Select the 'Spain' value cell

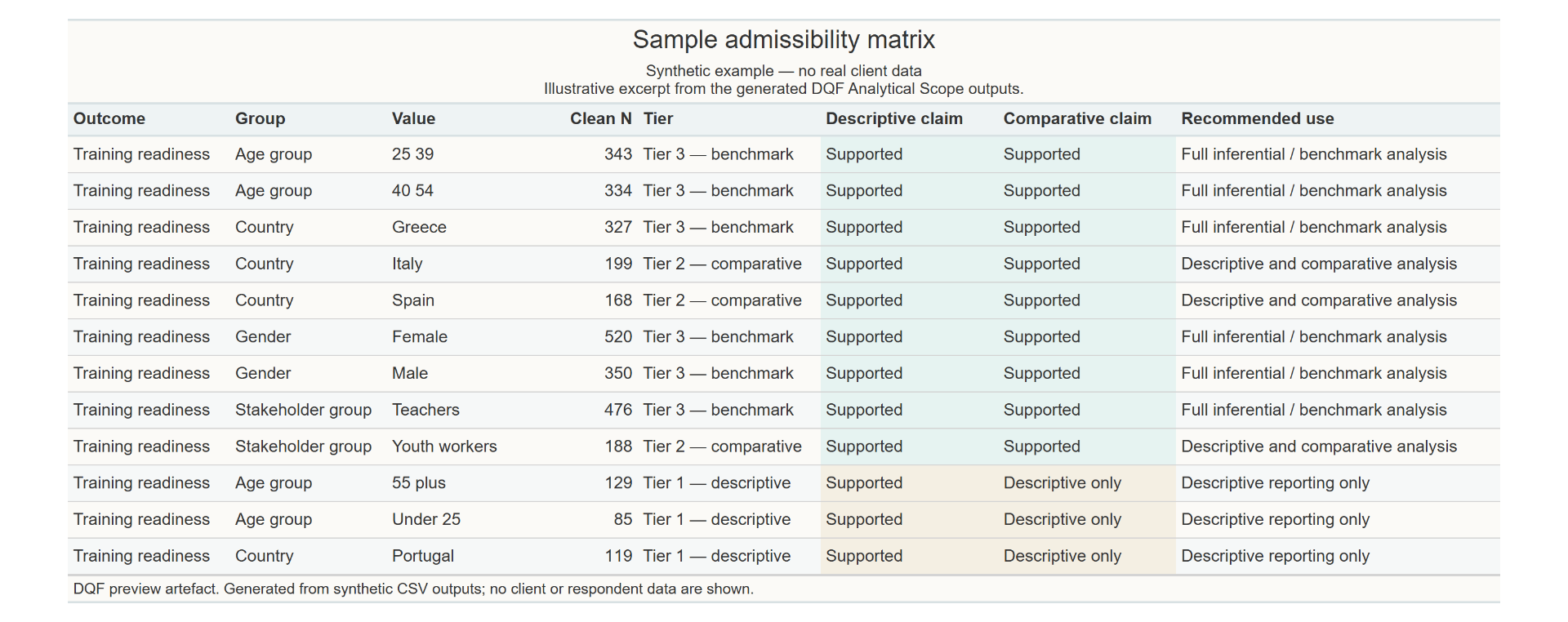(413, 300)
